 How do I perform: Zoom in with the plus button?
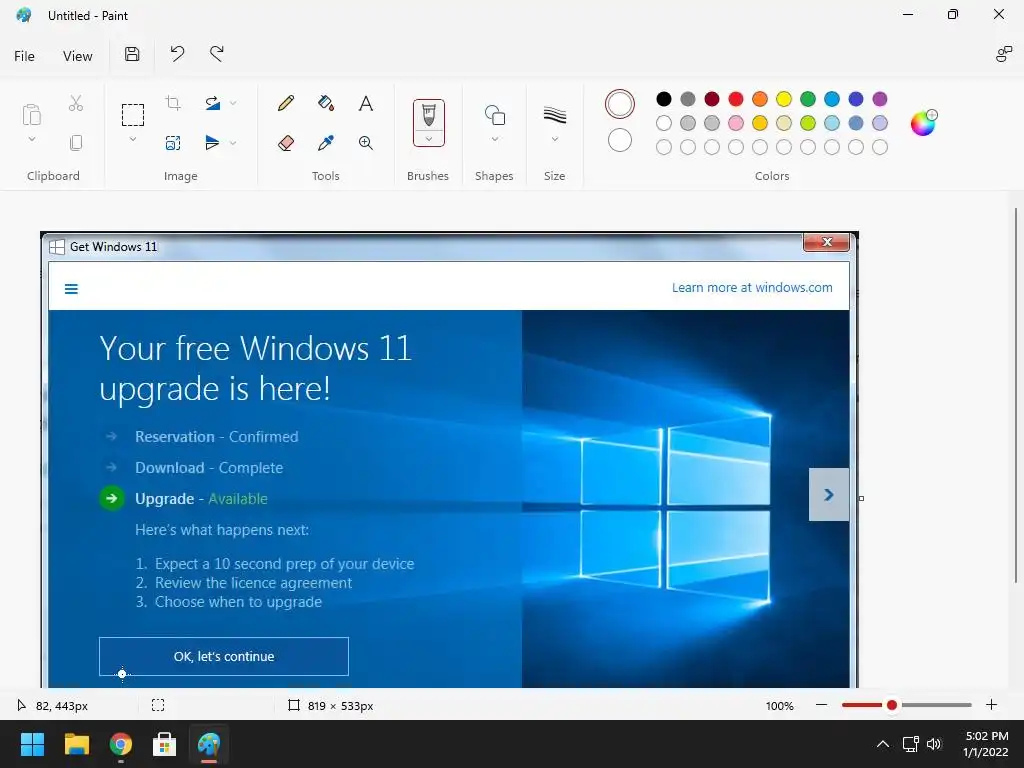point(991,705)
